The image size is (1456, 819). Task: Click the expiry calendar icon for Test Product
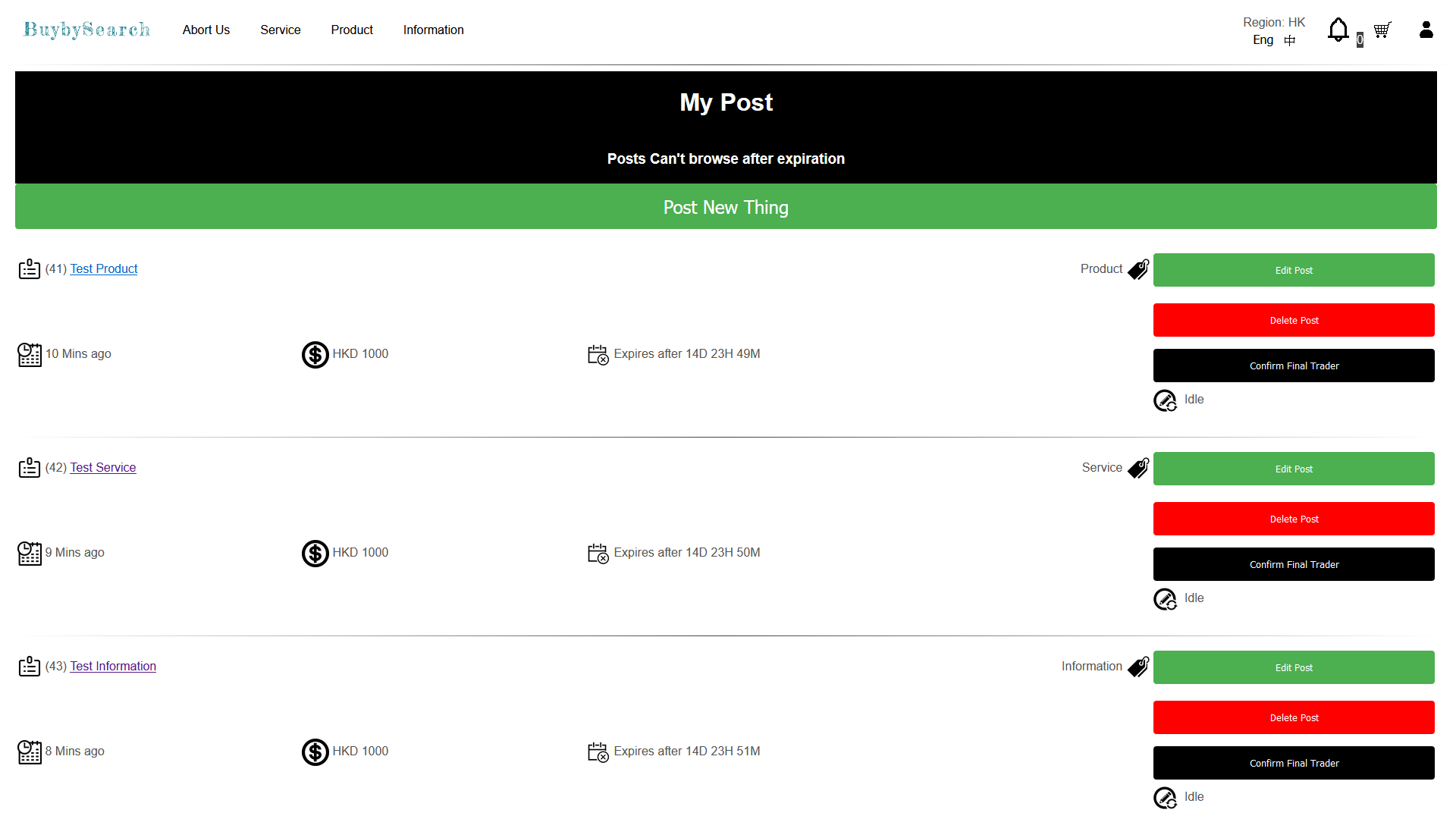click(x=598, y=354)
